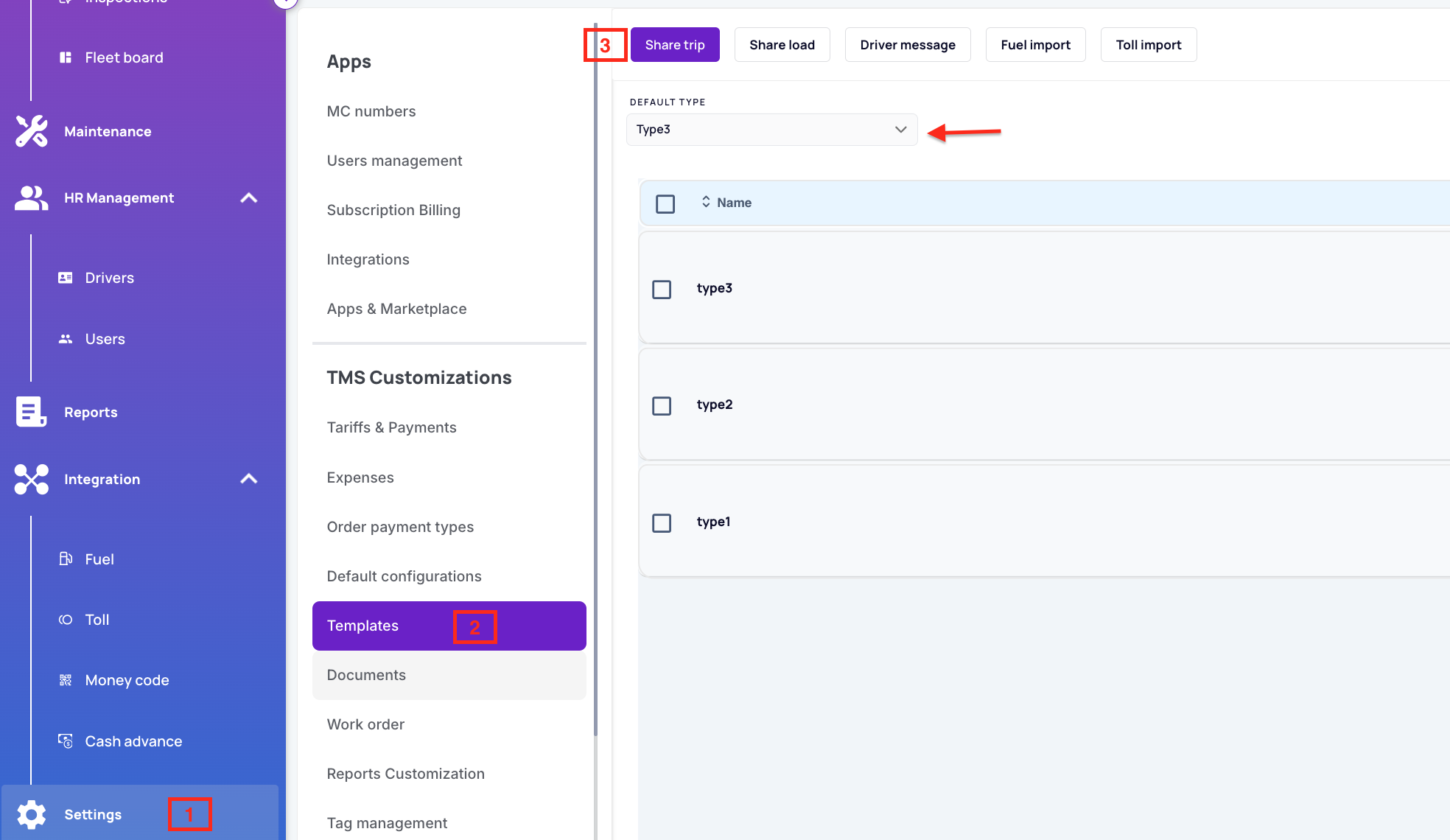Open Tariffs & Payments
Viewport: 1450px width, 840px height.
(x=391, y=427)
